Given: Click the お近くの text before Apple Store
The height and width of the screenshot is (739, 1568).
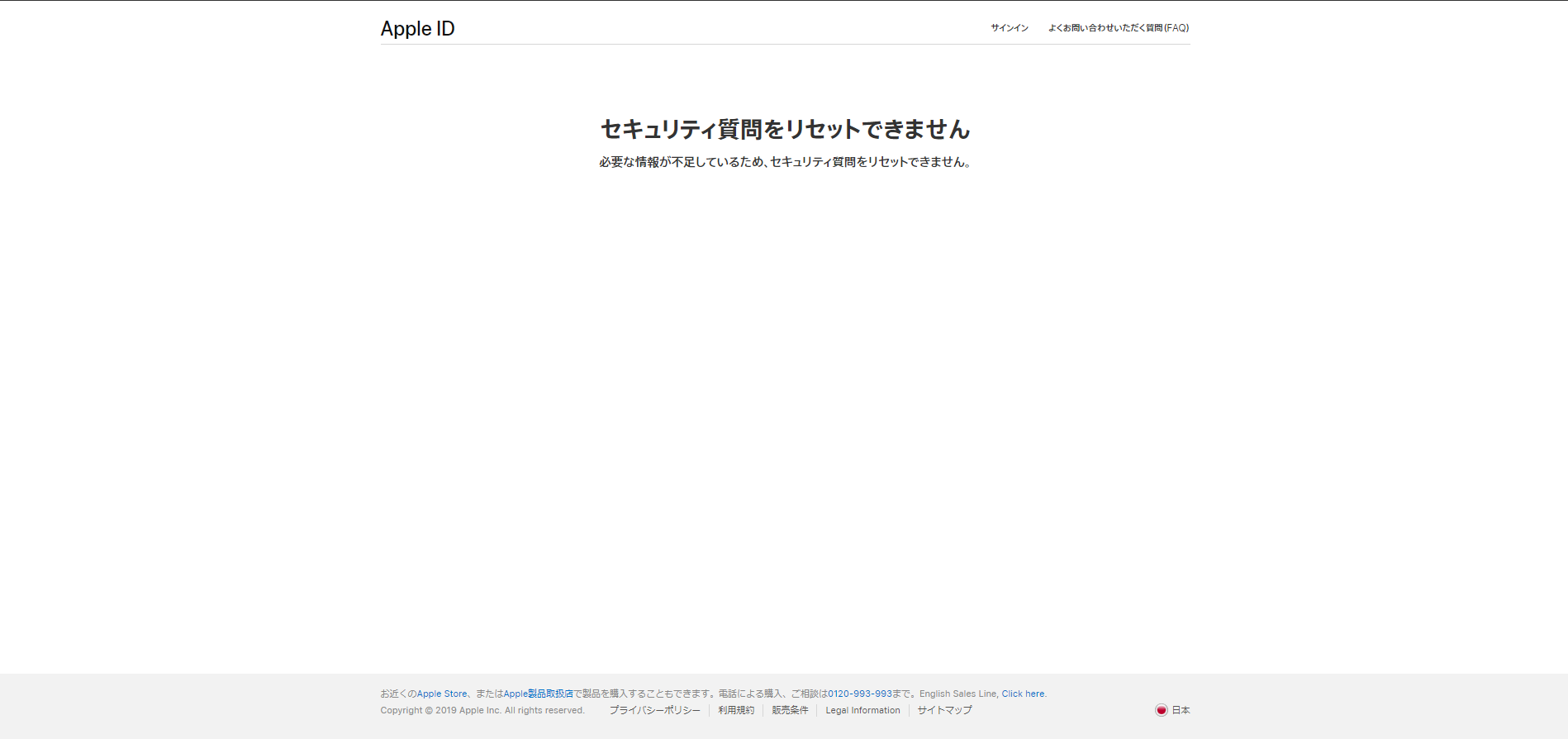Looking at the screenshot, I should click(x=397, y=694).
